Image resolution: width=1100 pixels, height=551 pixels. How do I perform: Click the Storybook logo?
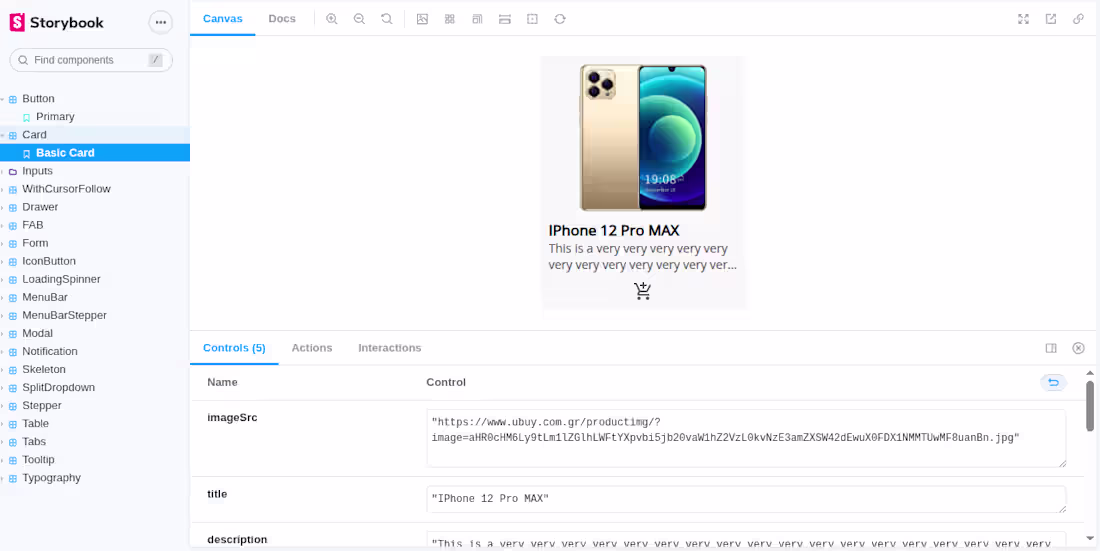57,22
